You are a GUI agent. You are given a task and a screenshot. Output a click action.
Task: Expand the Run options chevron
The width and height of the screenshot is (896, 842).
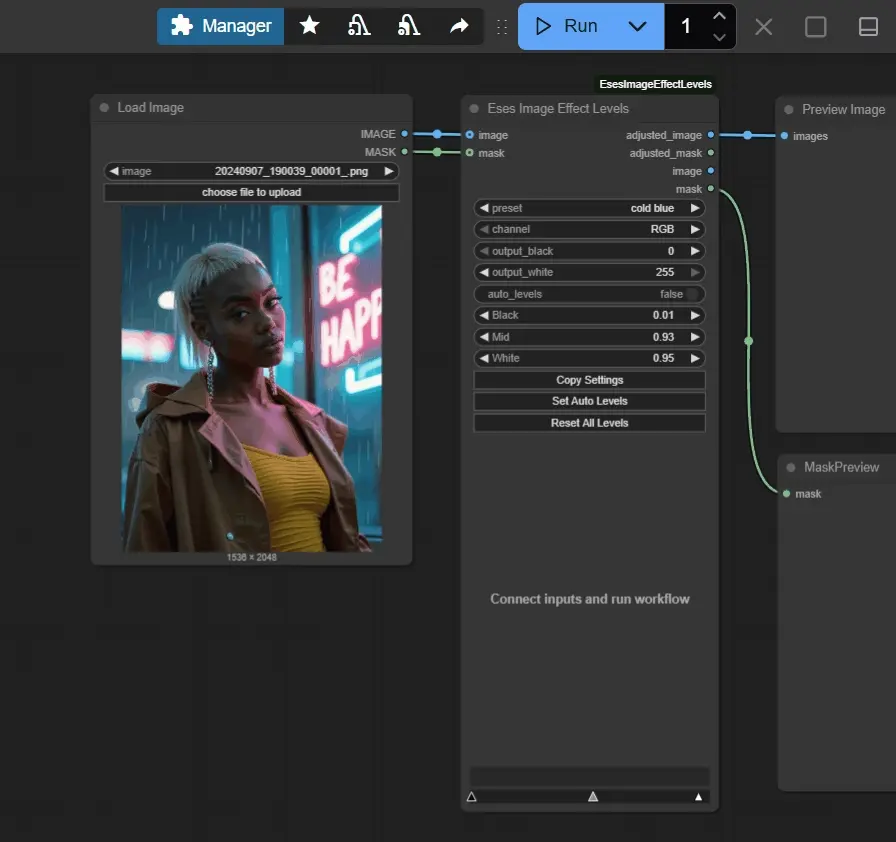(637, 27)
